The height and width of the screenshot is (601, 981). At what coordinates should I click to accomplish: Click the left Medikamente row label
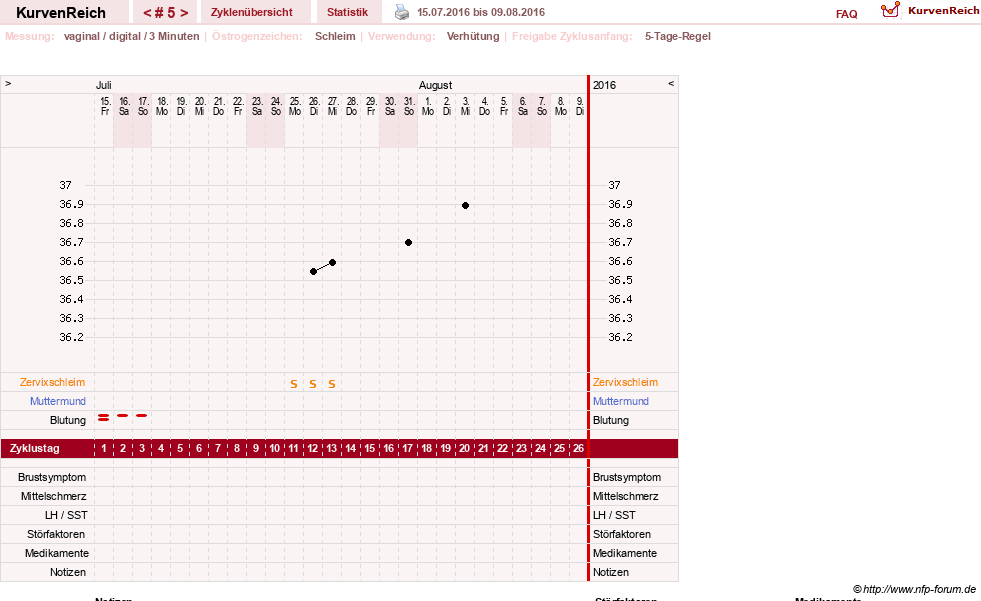56,553
